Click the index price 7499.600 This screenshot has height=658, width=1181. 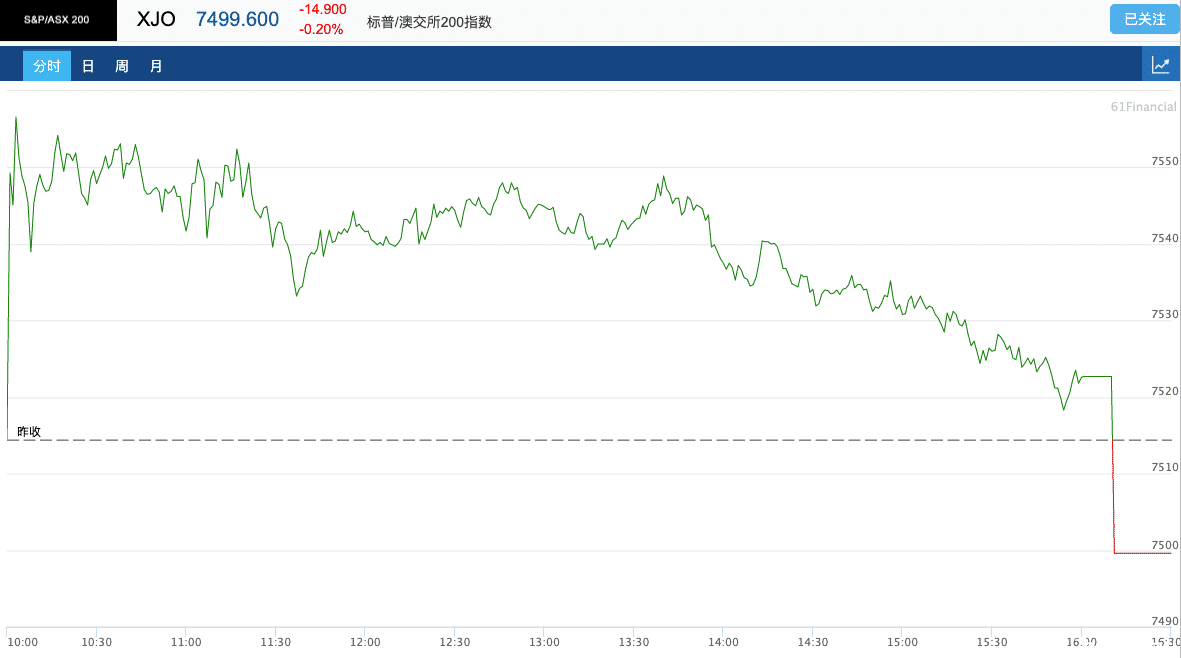(237, 19)
